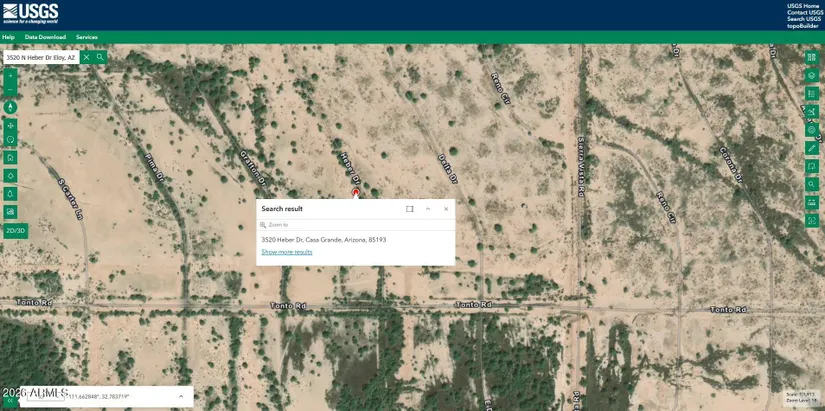Open the basemap gallery grid icon
This screenshot has width=825, height=411.
(x=812, y=57)
